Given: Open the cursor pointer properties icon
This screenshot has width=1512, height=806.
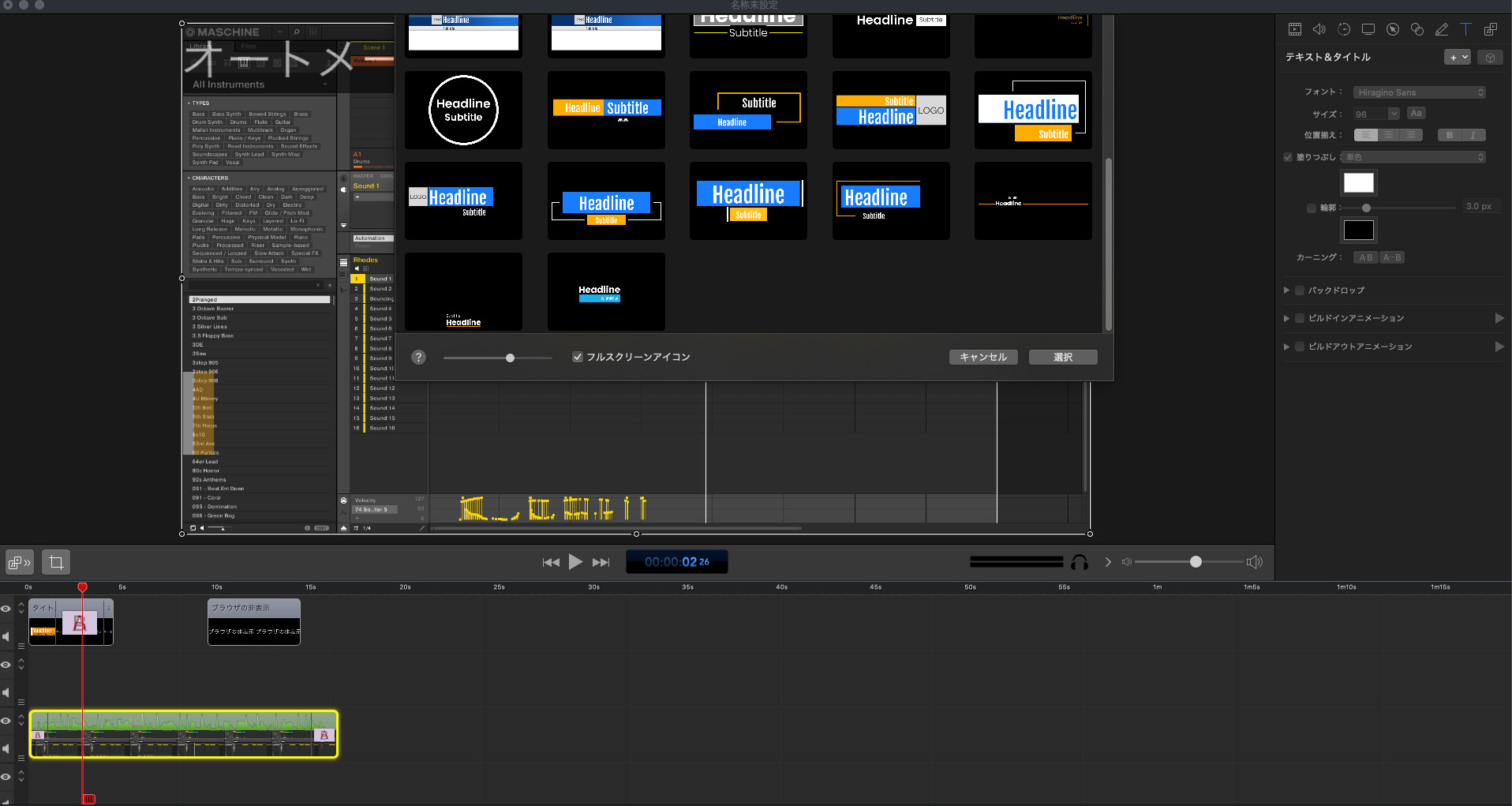Looking at the screenshot, I should pos(1393,29).
